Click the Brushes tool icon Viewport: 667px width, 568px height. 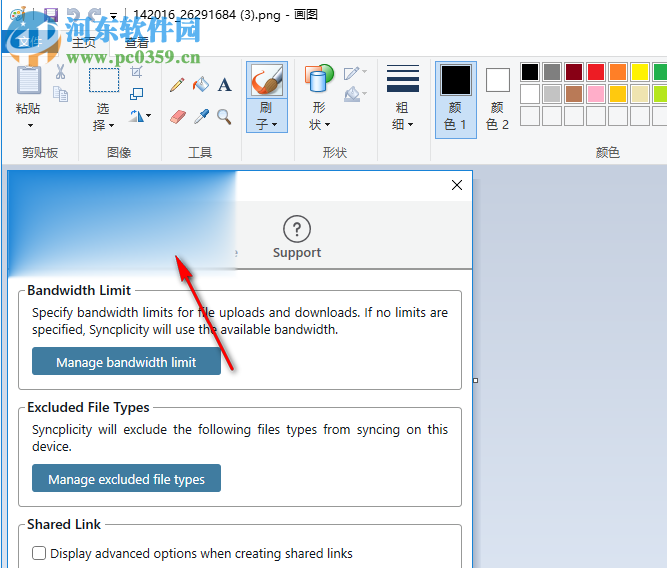[x=267, y=80]
